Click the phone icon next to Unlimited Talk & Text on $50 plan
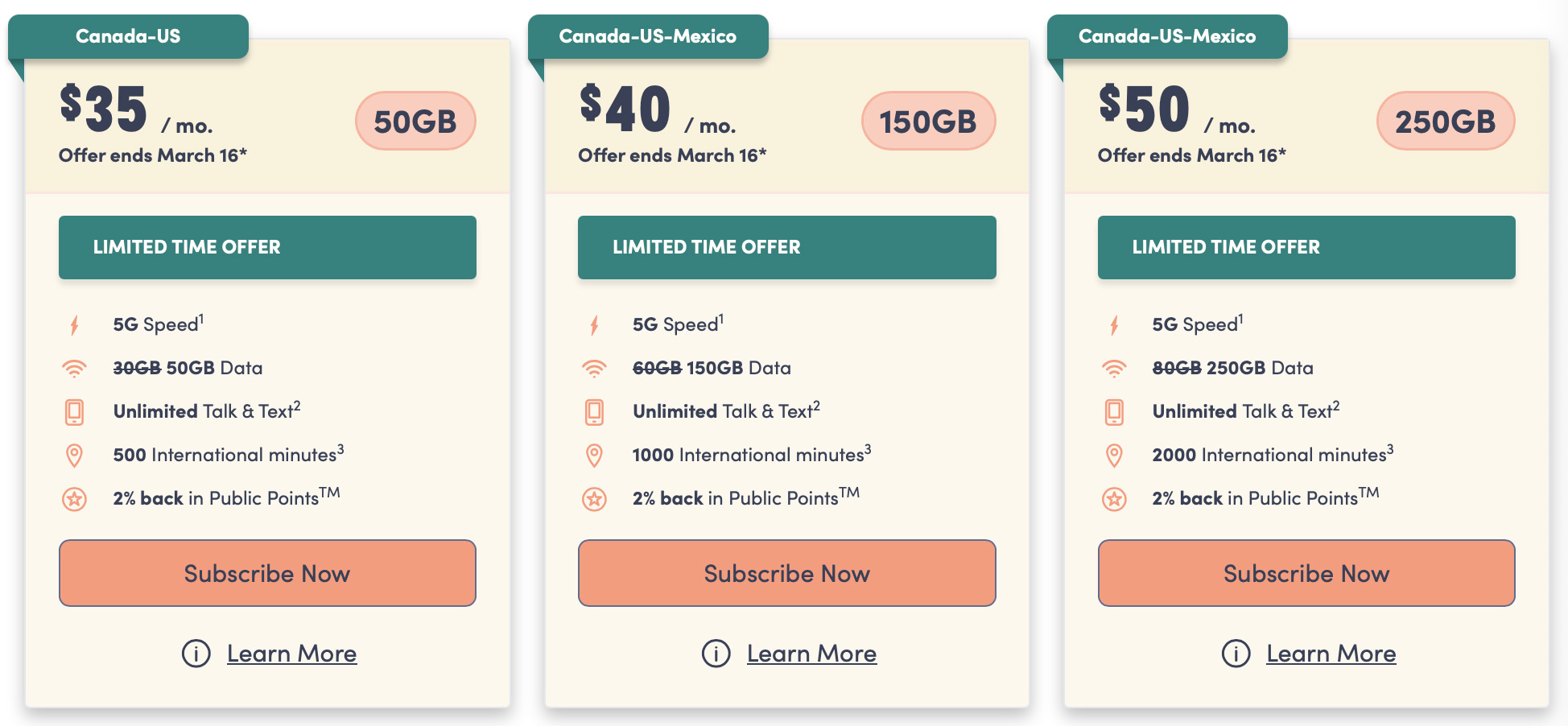The height and width of the screenshot is (726, 1568). click(x=1115, y=411)
